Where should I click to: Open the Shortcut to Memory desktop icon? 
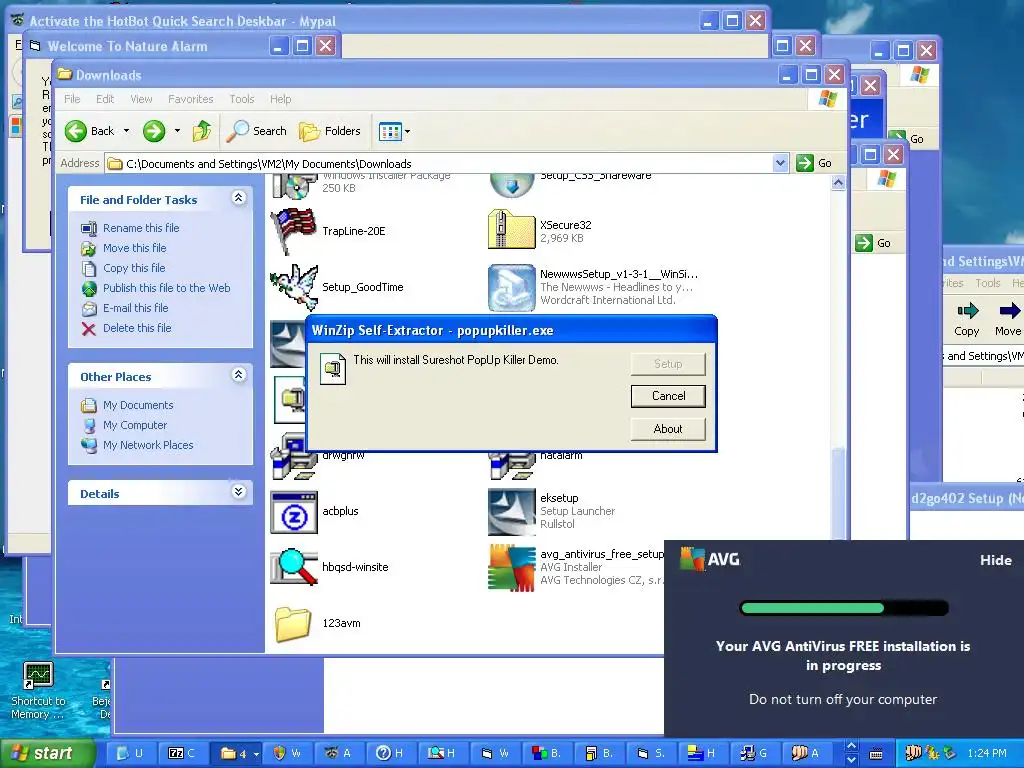click(x=38, y=690)
